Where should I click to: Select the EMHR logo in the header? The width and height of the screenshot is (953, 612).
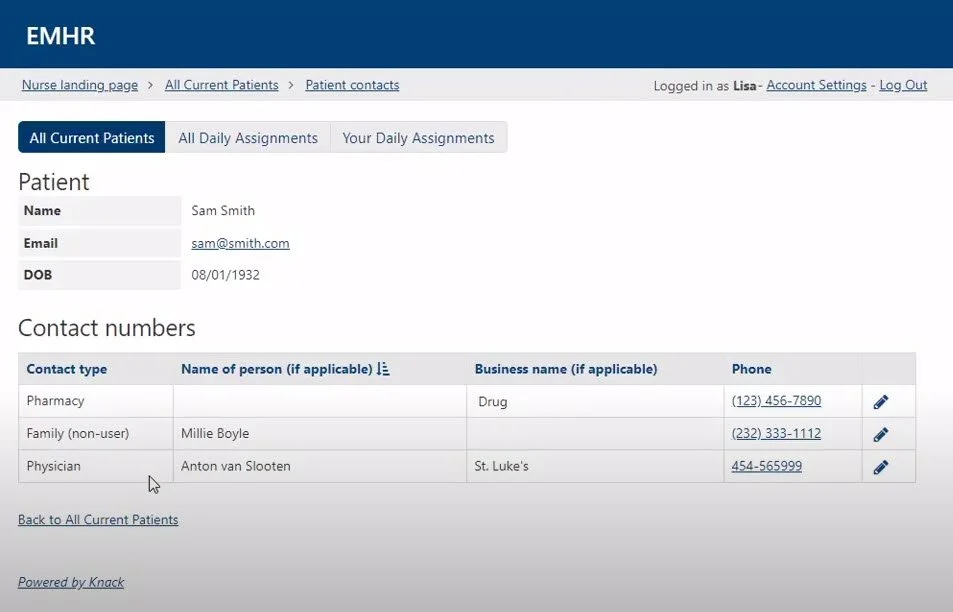point(61,34)
